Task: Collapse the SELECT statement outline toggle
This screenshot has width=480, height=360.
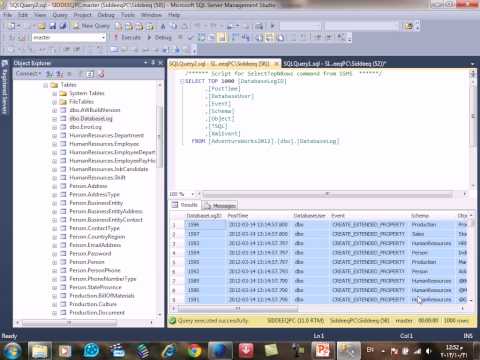Action: click(182, 81)
